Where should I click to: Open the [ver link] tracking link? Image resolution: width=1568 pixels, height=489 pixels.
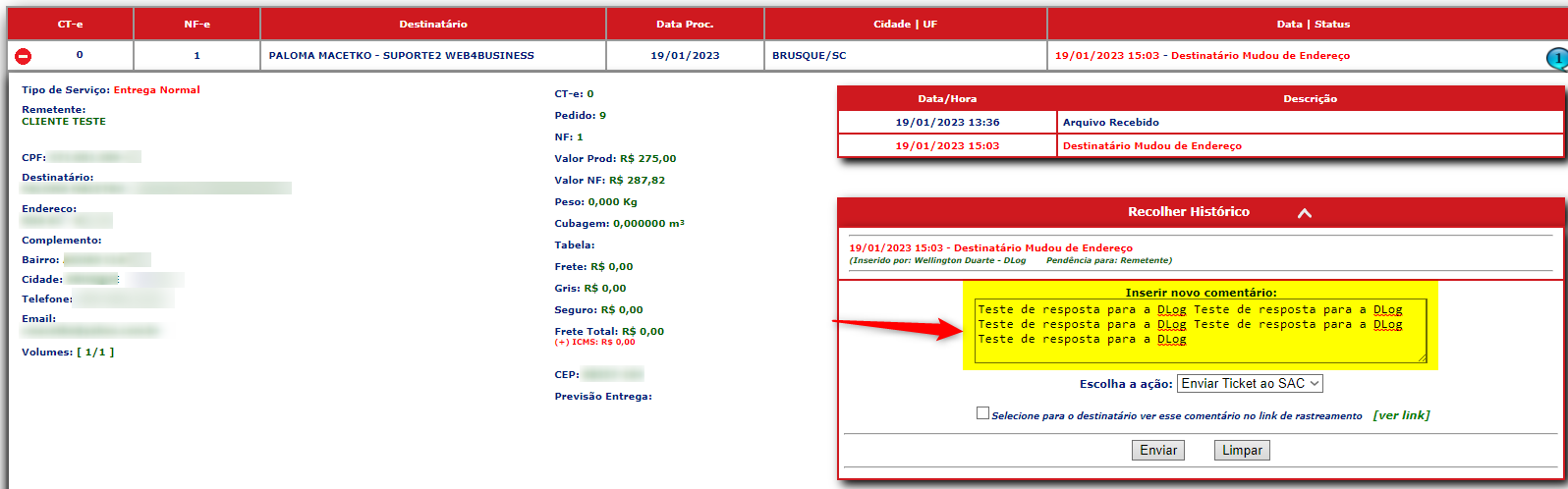pos(1401,415)
